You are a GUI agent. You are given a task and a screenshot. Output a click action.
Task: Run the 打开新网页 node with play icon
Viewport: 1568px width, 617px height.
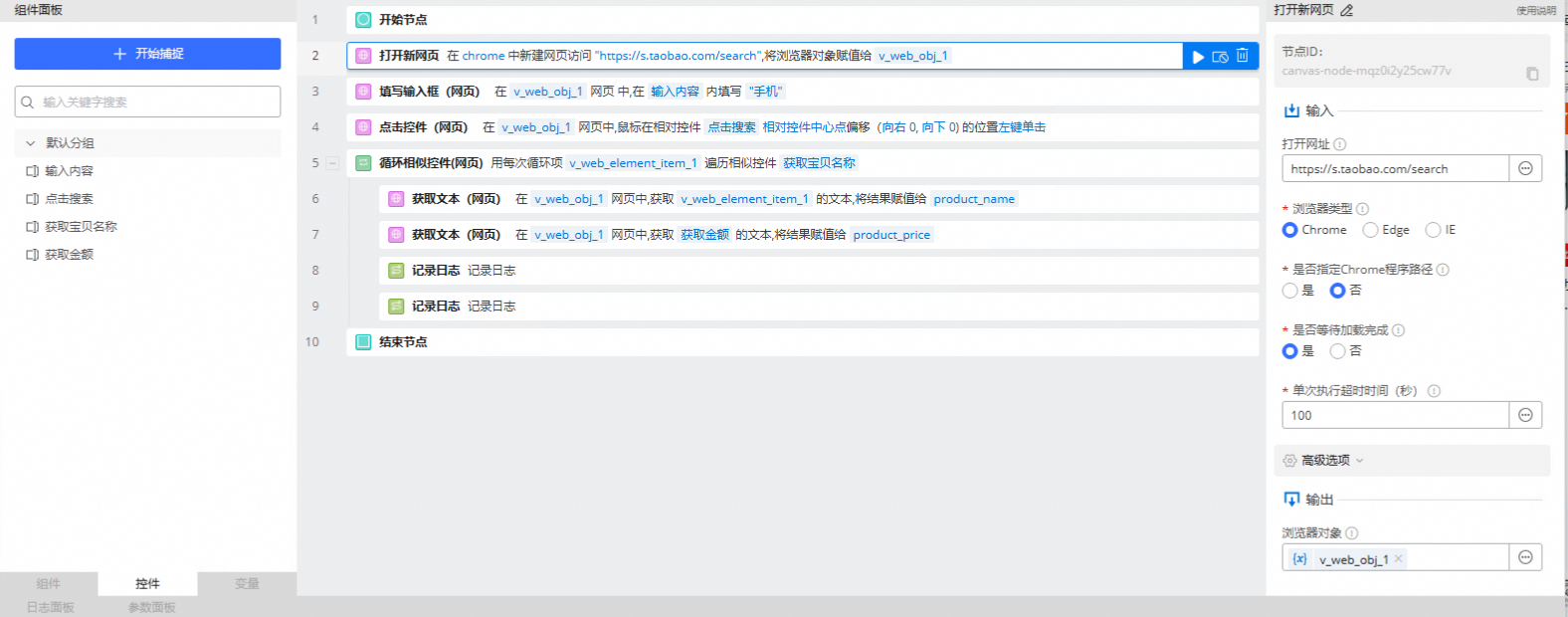1198,57
